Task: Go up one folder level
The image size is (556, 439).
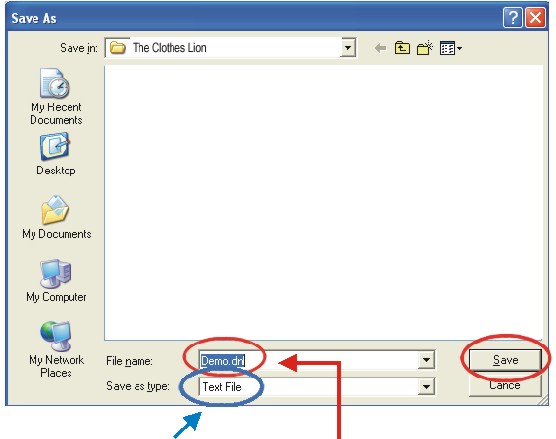Action: 402,48
